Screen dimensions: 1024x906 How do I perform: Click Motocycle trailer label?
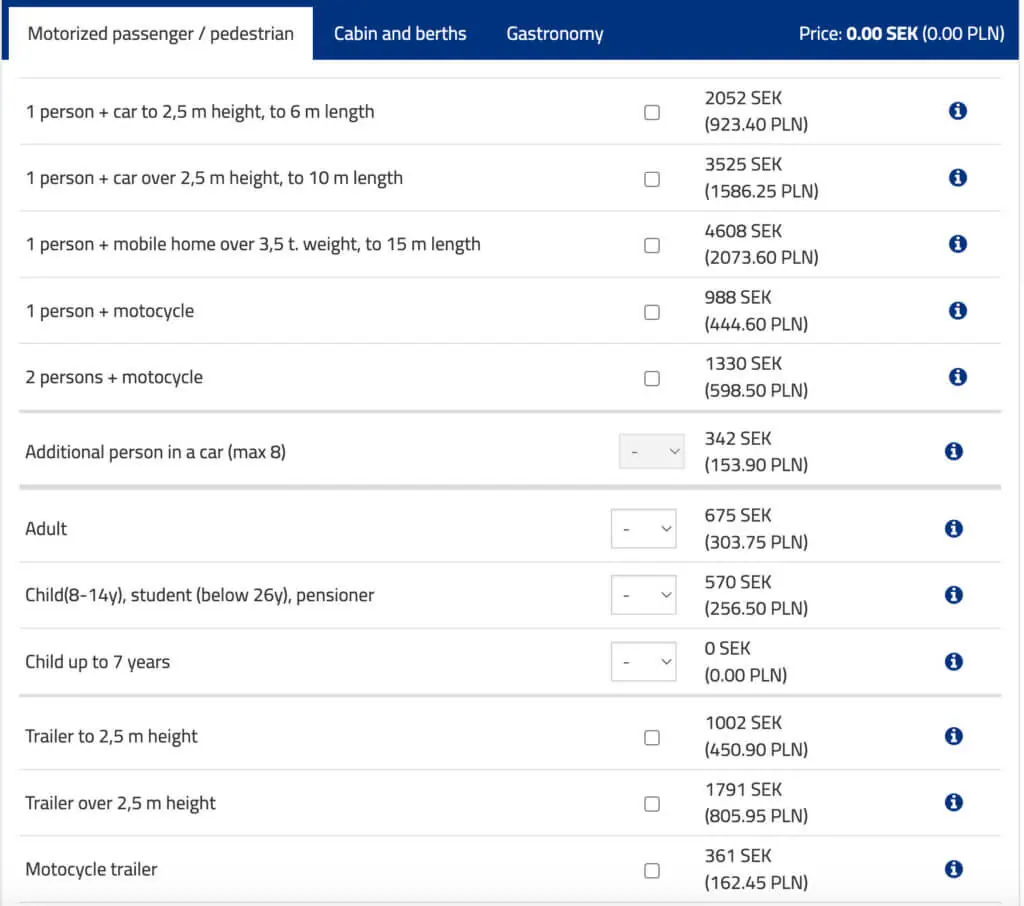click(x=91, y=869)
